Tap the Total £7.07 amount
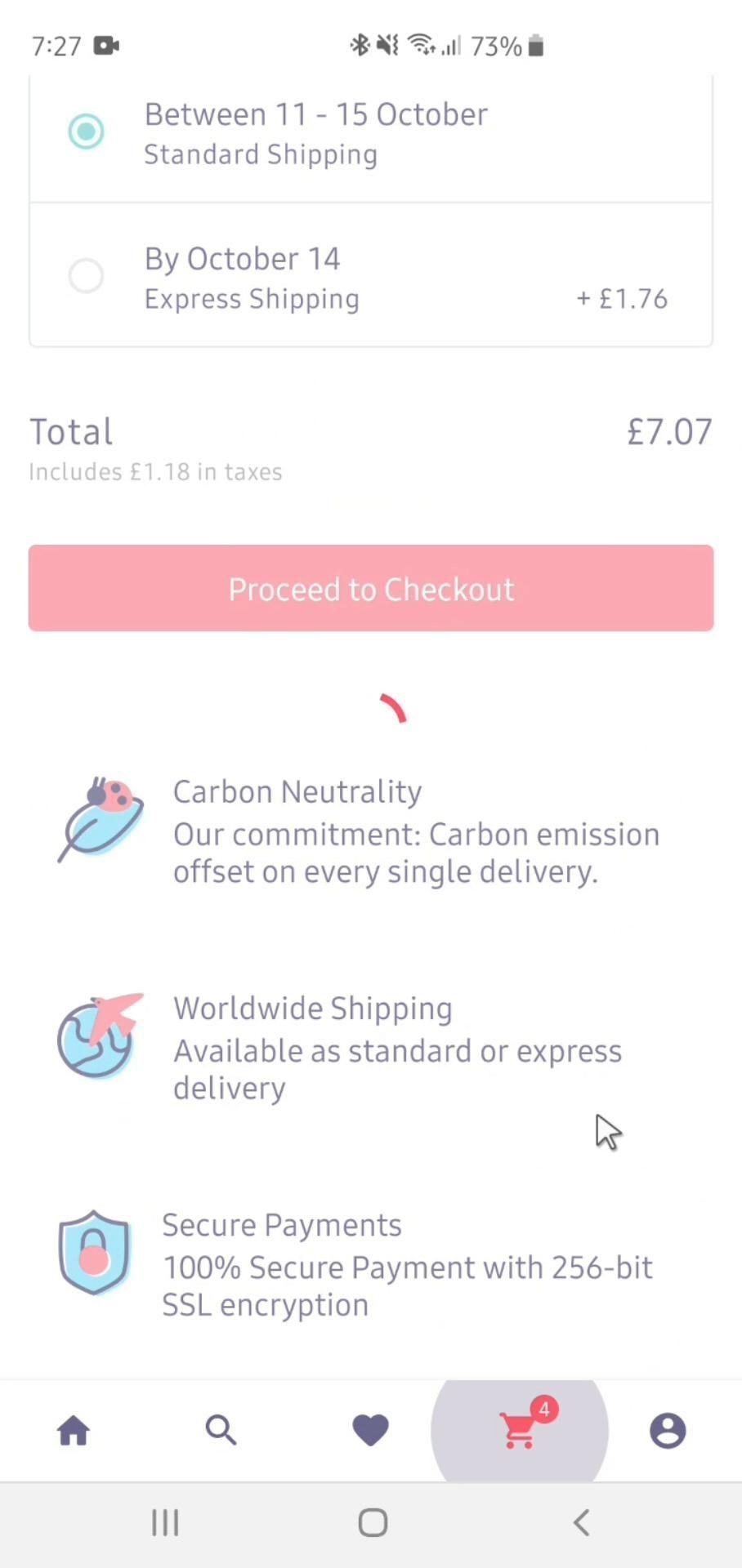The image size is (742, 1568). tap(669, 432)
